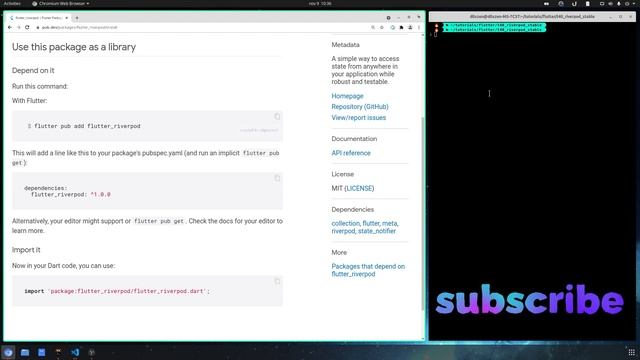This screenshot has height=360, width=640.
Task: Open Chromium three-dot menu
Action: [419, 27]
